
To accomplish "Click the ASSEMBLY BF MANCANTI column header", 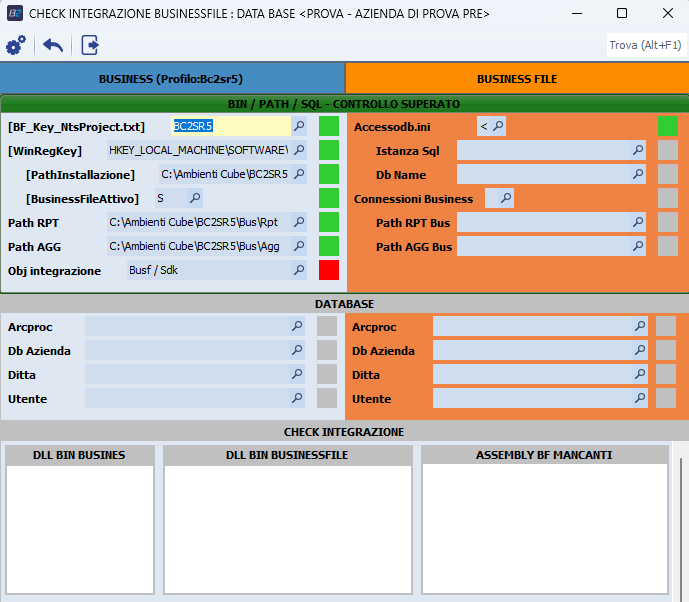I will pyautogui.click(x=544, y=455).
